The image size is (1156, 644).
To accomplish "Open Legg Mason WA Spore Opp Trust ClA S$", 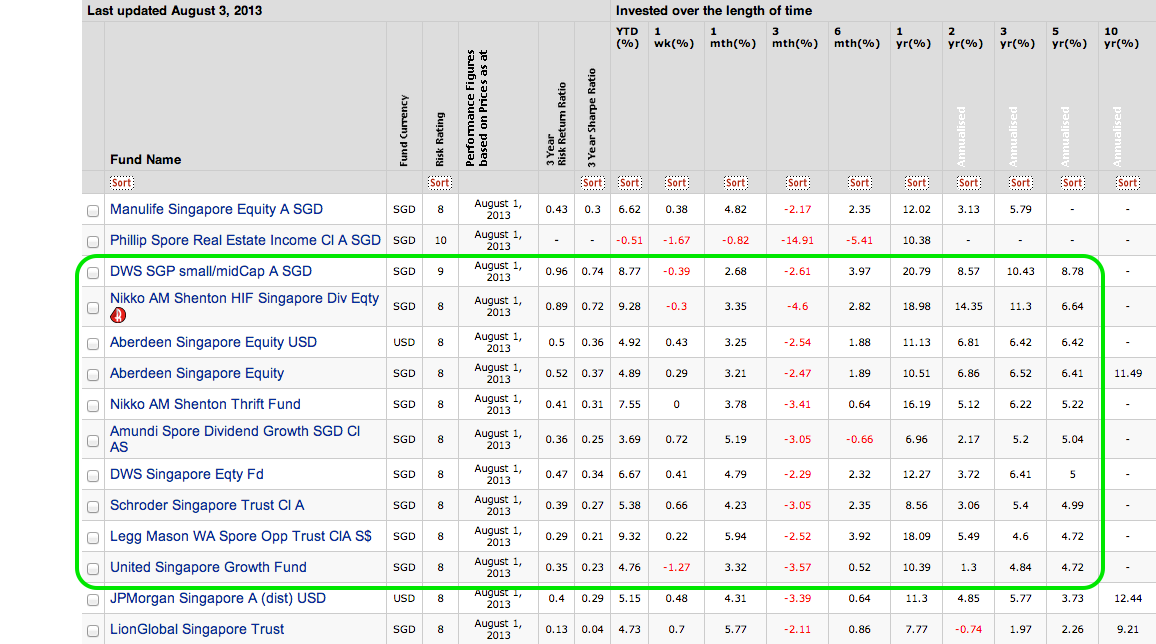I will pos(240,536).
